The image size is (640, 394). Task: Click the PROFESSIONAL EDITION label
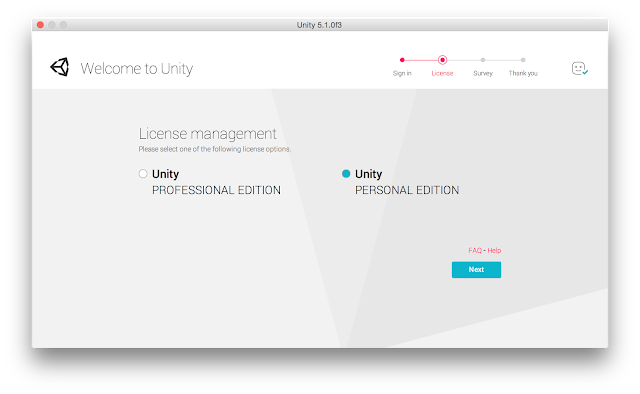tap(216, 190)
